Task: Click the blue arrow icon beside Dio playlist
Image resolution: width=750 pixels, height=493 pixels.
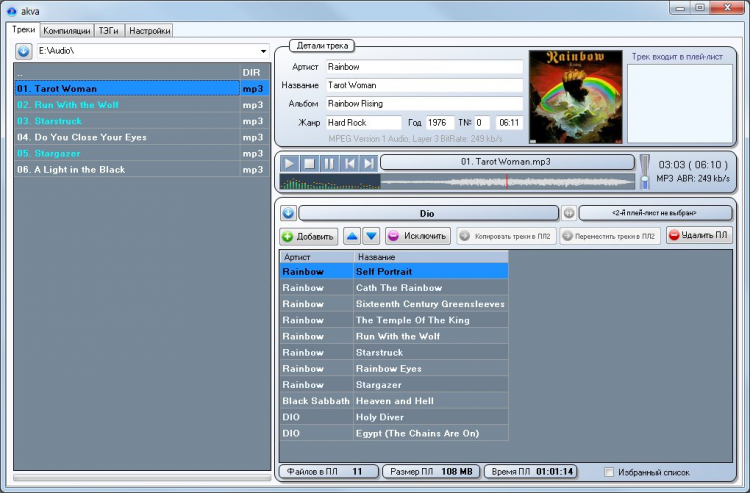Action: 288,213
